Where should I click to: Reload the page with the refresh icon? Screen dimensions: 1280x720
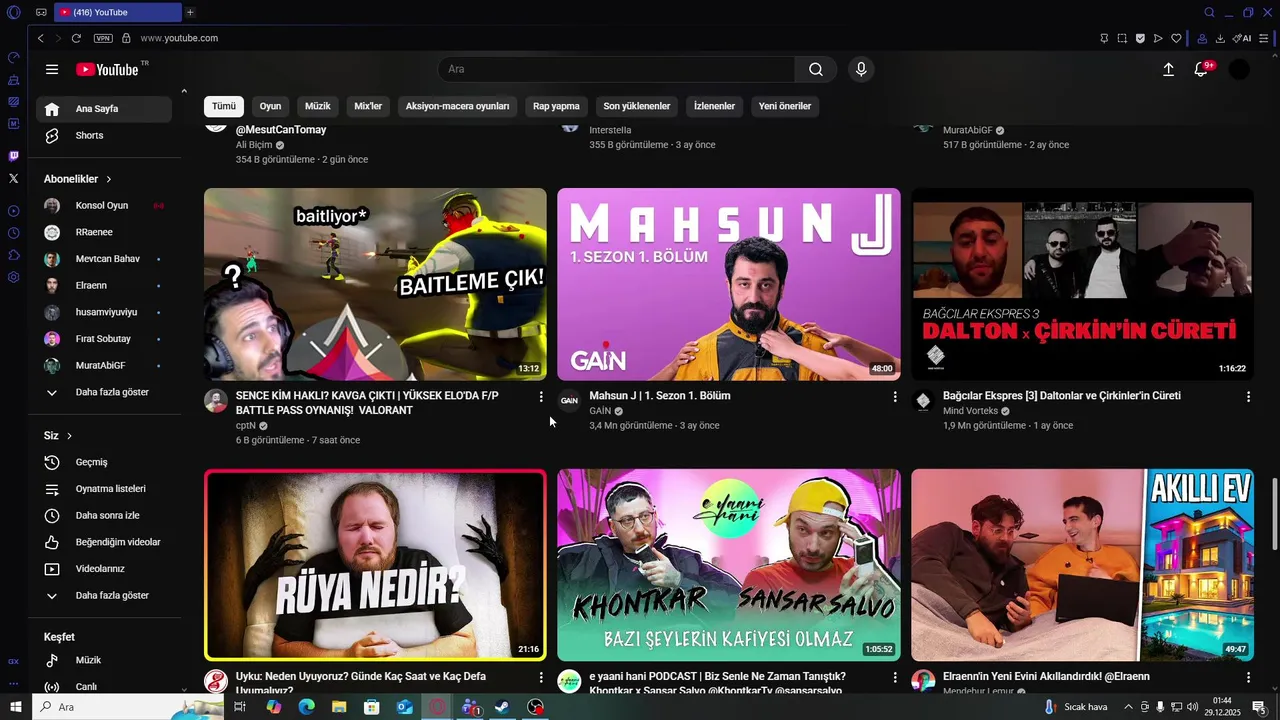coord(76,38)
